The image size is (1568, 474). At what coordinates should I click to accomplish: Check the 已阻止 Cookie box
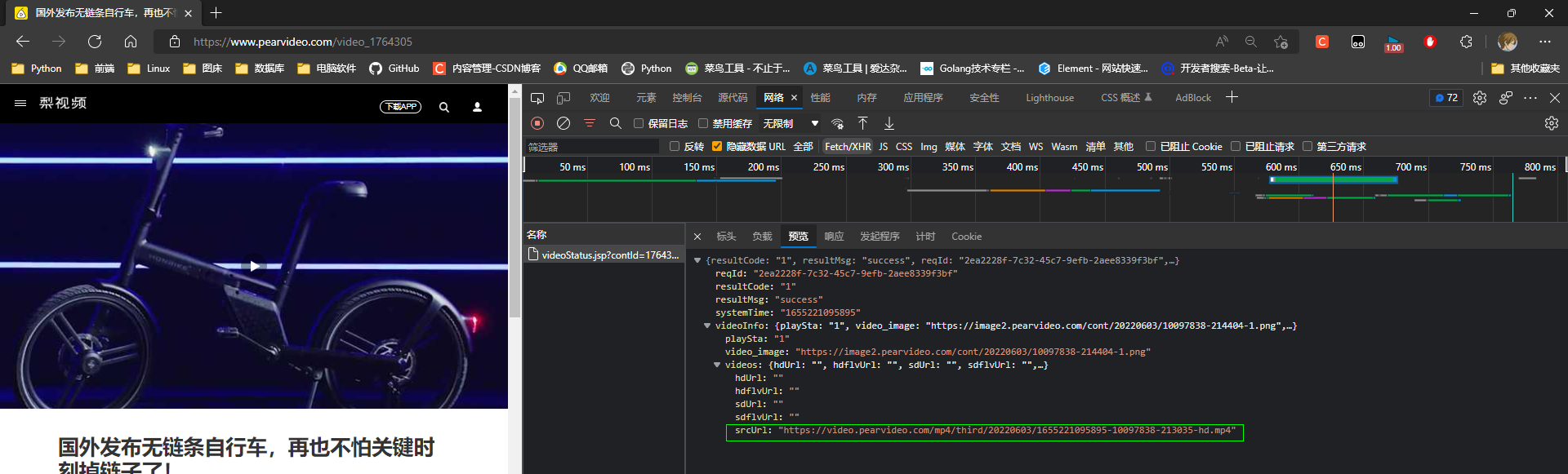pyautogui.click(x=1151, y=147)
